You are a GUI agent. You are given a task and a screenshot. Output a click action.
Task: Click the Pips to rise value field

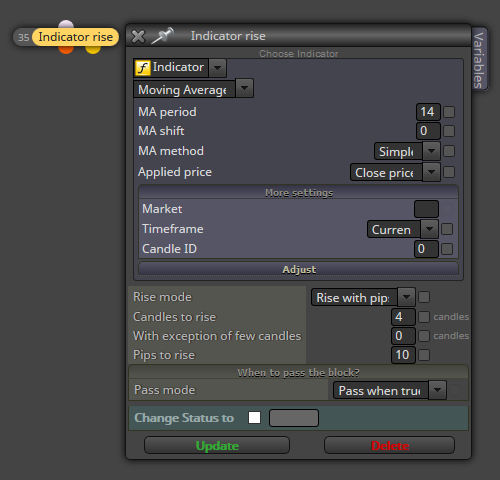coord(403,355)
